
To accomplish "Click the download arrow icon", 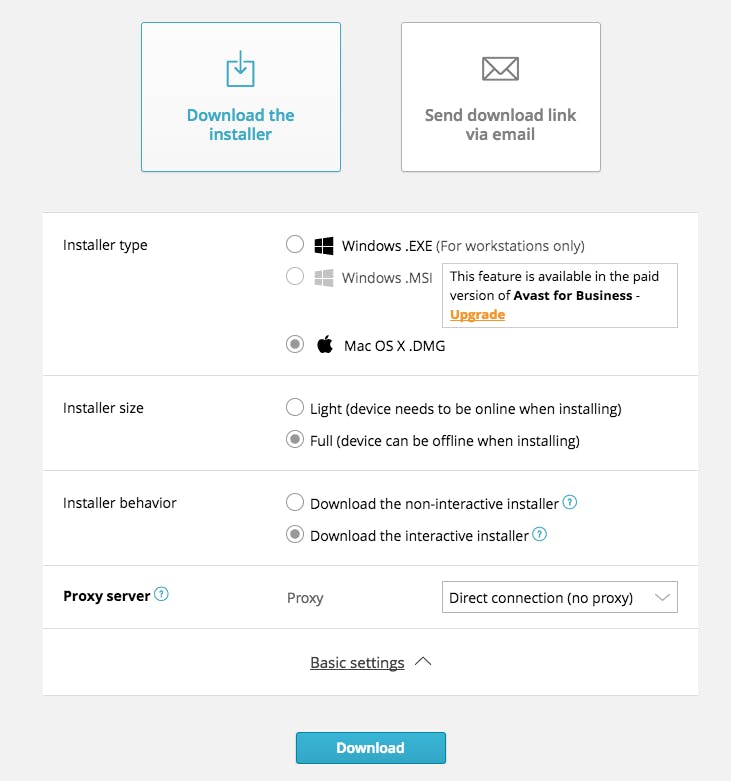I will 240,70.
